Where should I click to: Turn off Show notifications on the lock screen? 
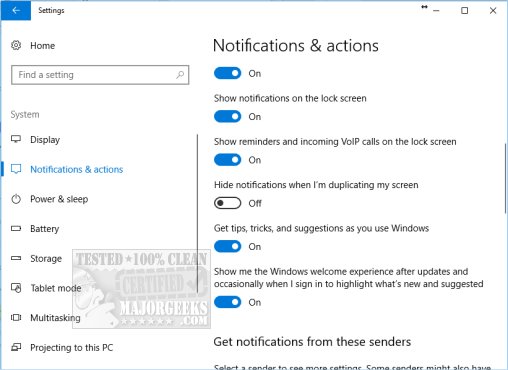pos(227,116)
